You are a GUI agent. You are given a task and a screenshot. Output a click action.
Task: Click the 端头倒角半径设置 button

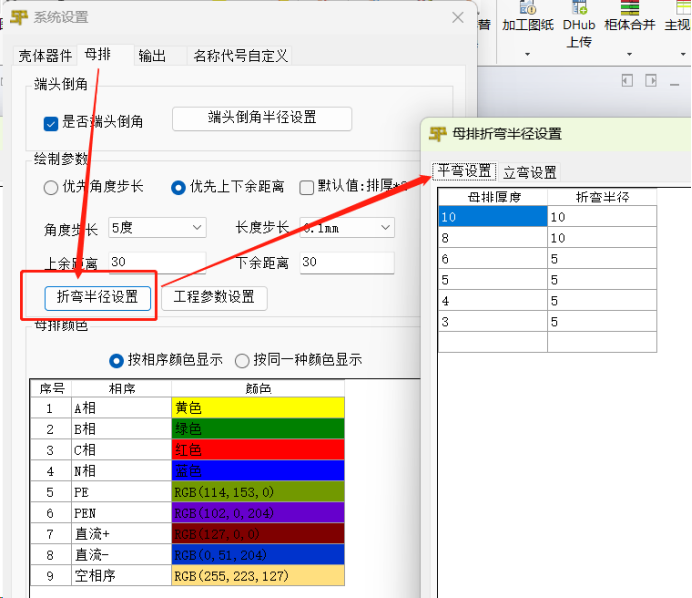pos(262,118)
